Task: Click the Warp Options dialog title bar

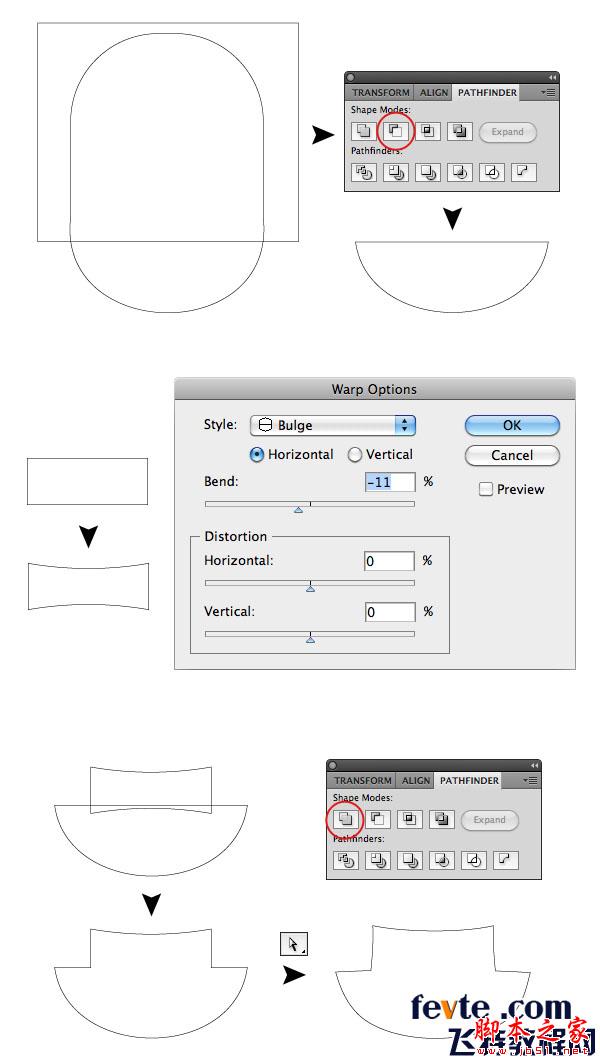Action: [374, 389]
